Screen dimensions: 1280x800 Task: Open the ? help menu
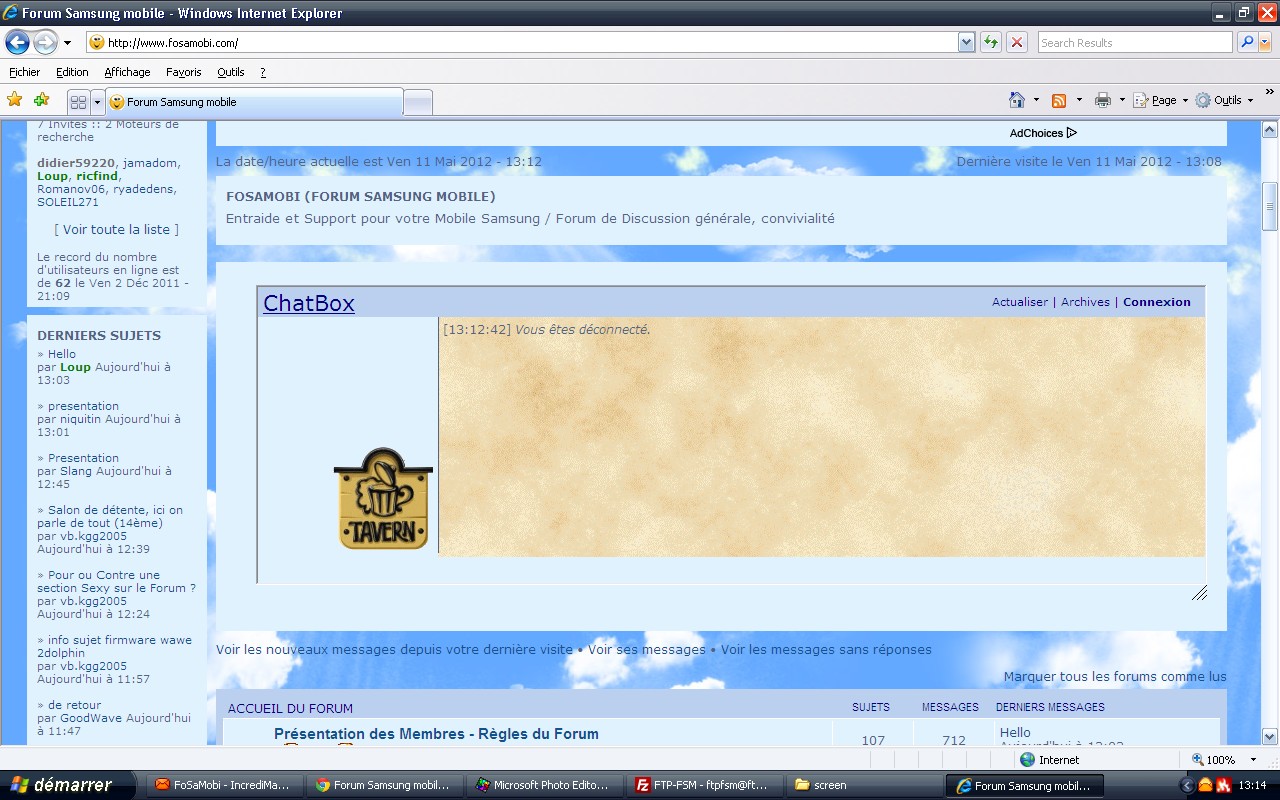pos(263,72)
